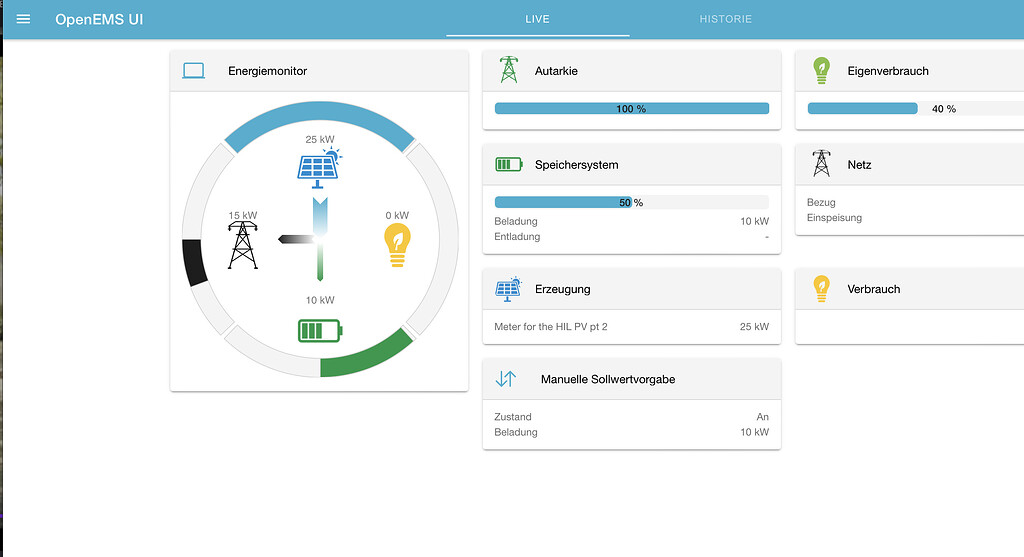Click the 10 kW label above battery icon
Screen dimensions: 1024x557
pos(320,300)
